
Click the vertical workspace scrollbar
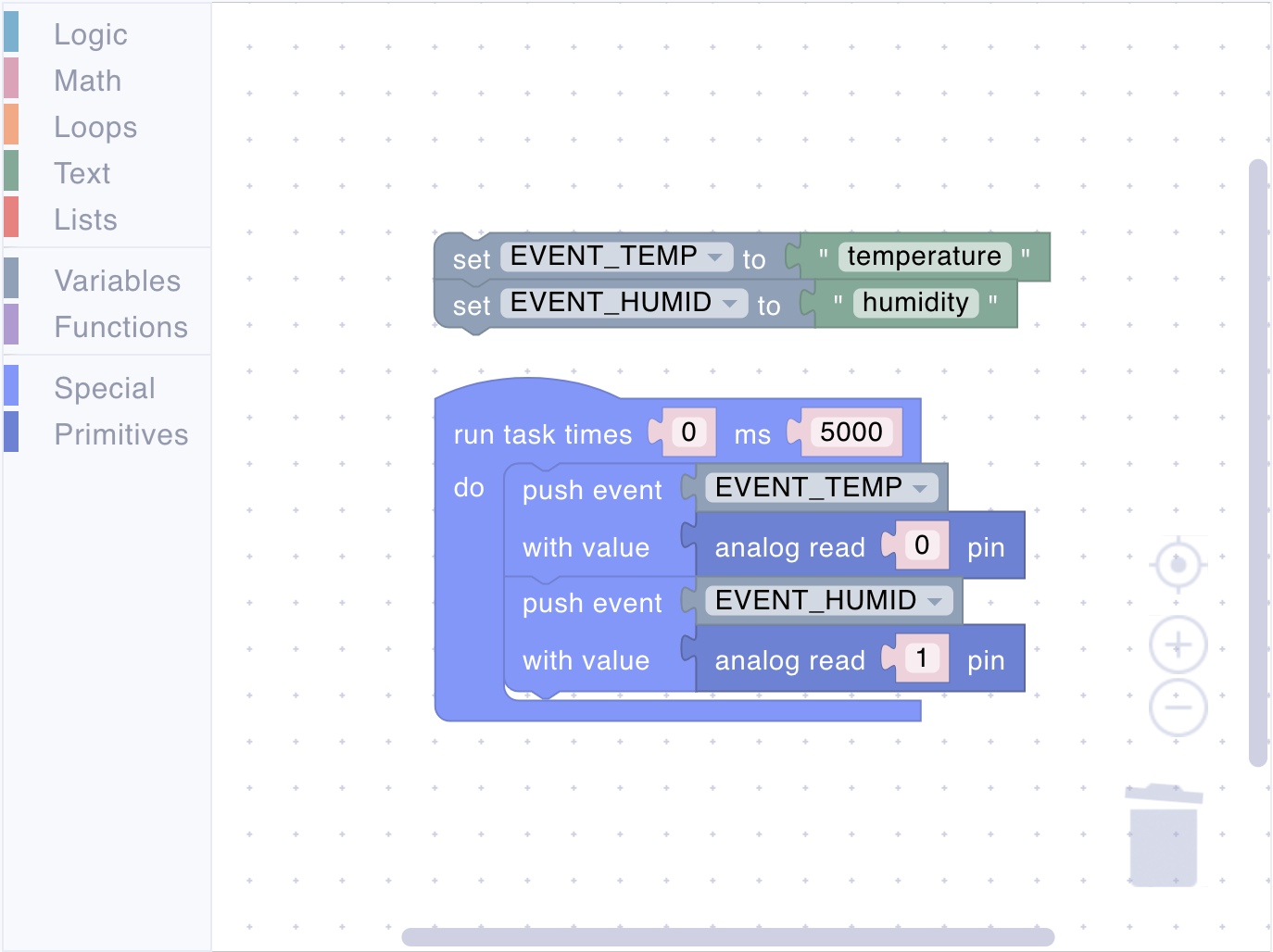point(1257,463)
